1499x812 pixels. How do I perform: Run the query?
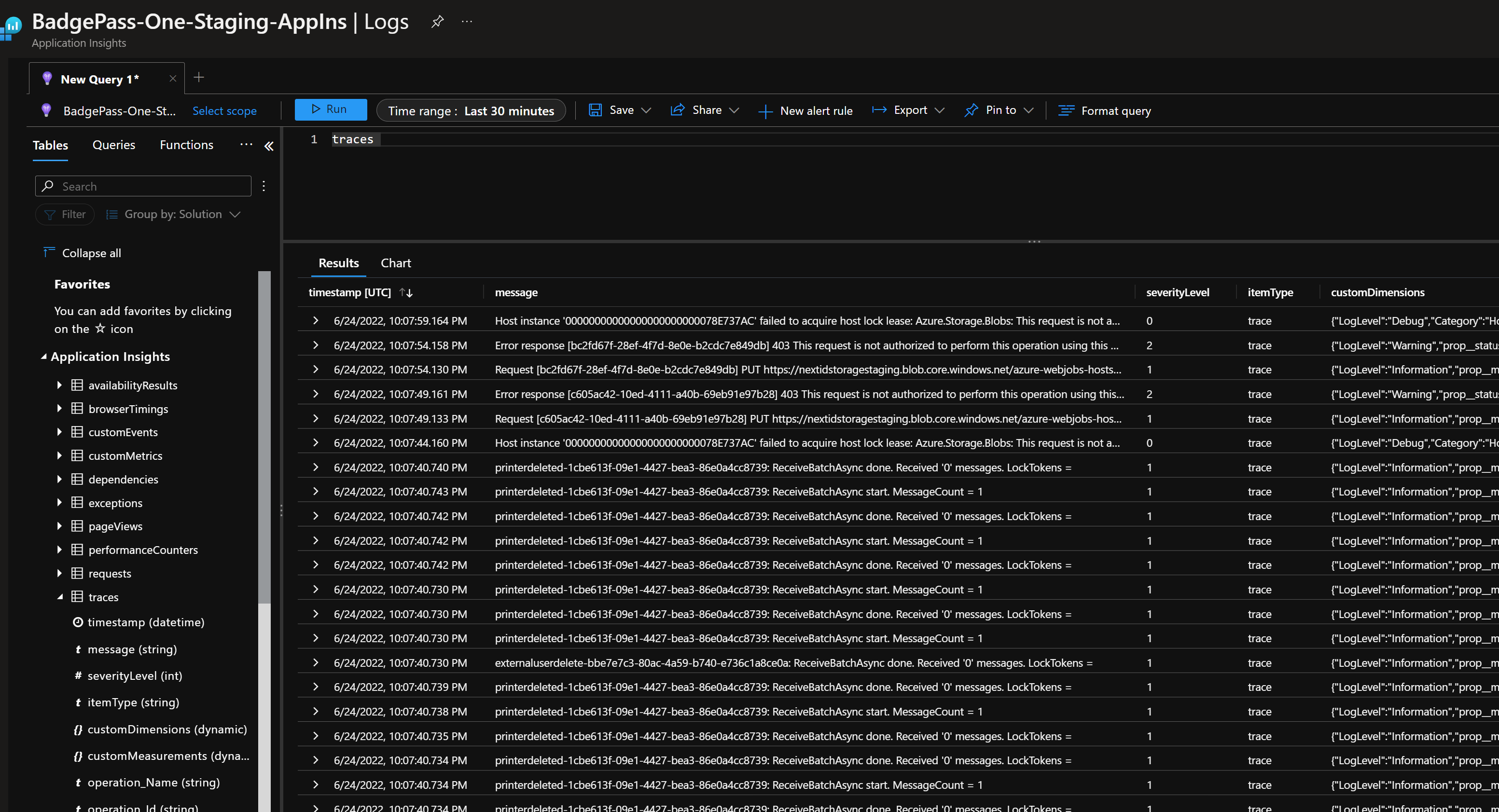[x=331, y=110]
